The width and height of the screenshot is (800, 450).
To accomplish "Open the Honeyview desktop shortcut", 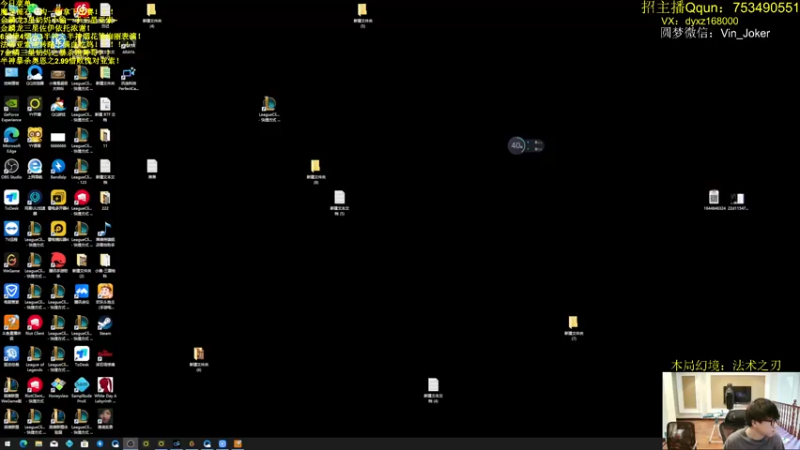I will [58, 385].
